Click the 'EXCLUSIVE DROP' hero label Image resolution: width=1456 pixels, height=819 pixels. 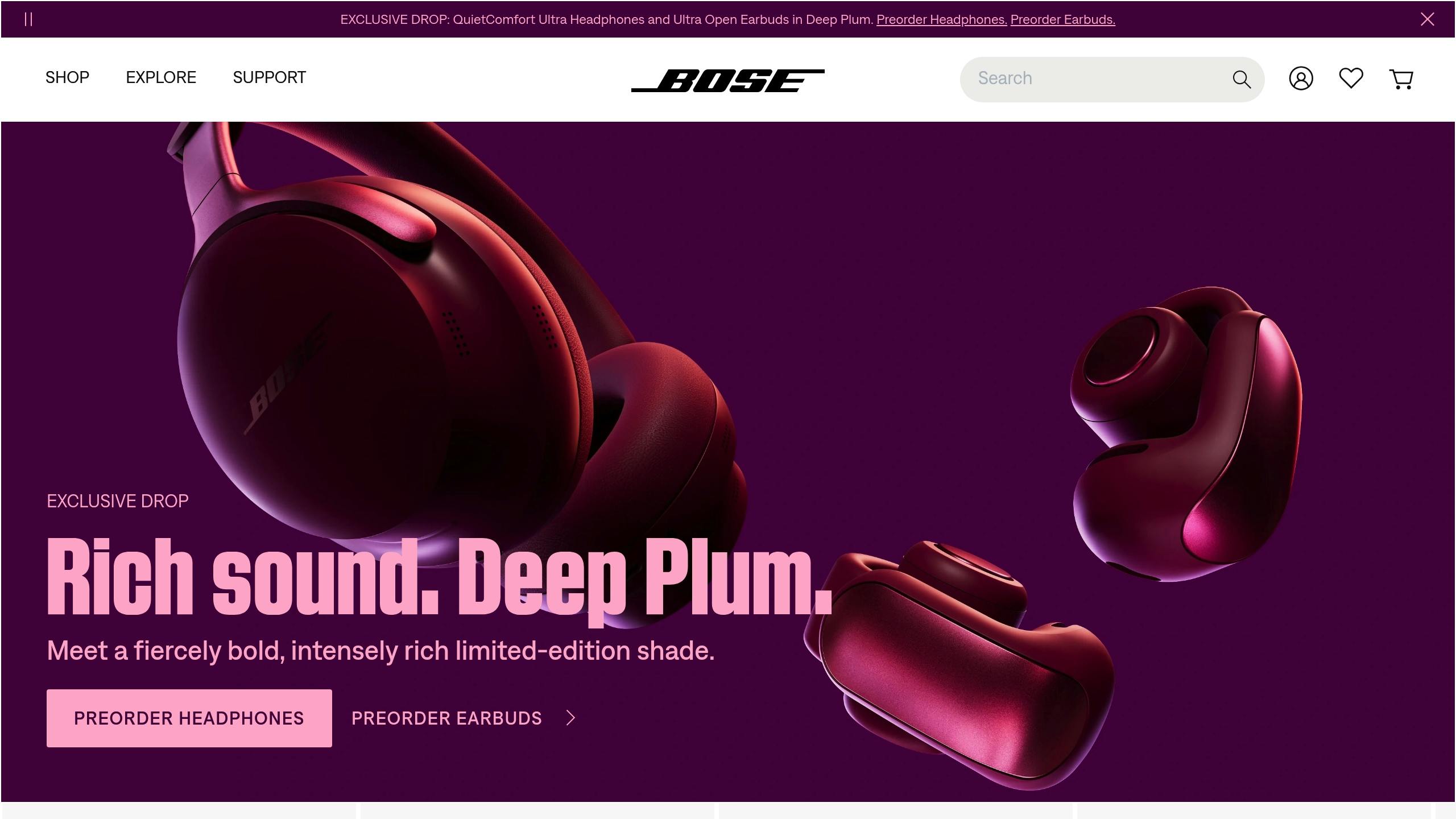pyautogui.click(x=118, y=501)
